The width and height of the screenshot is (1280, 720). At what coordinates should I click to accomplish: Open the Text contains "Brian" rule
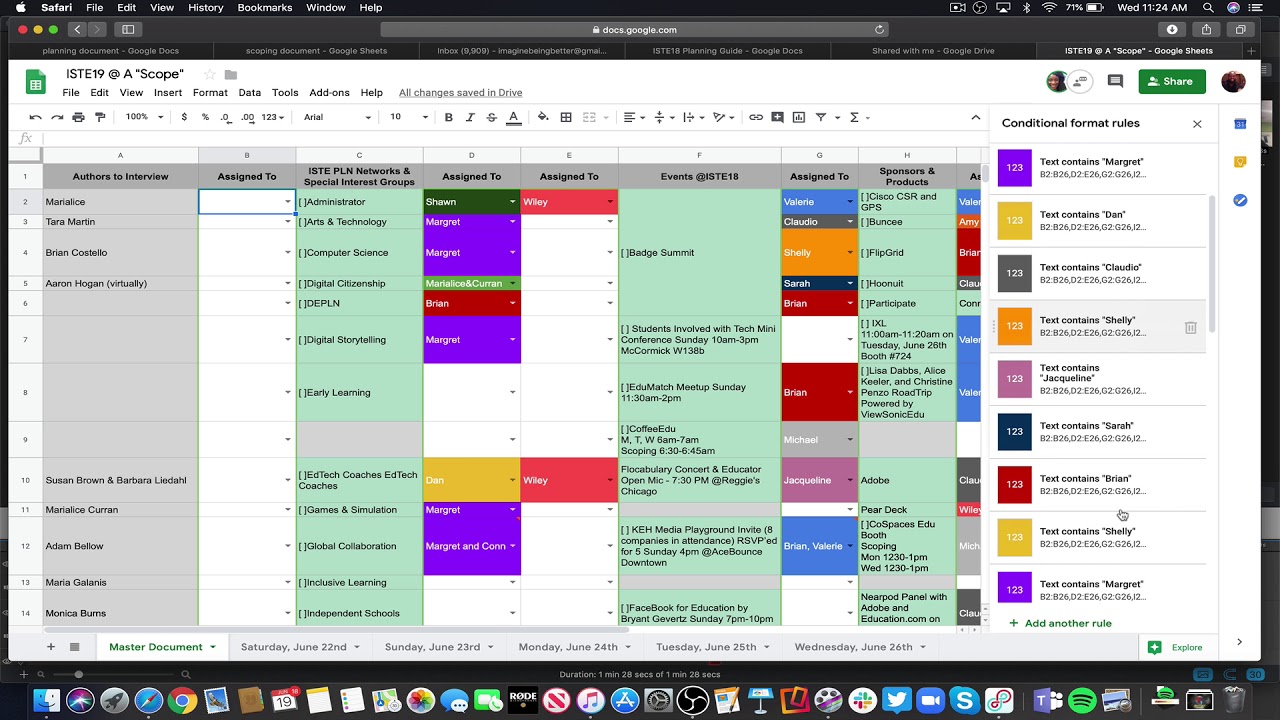pos(1100,484)
